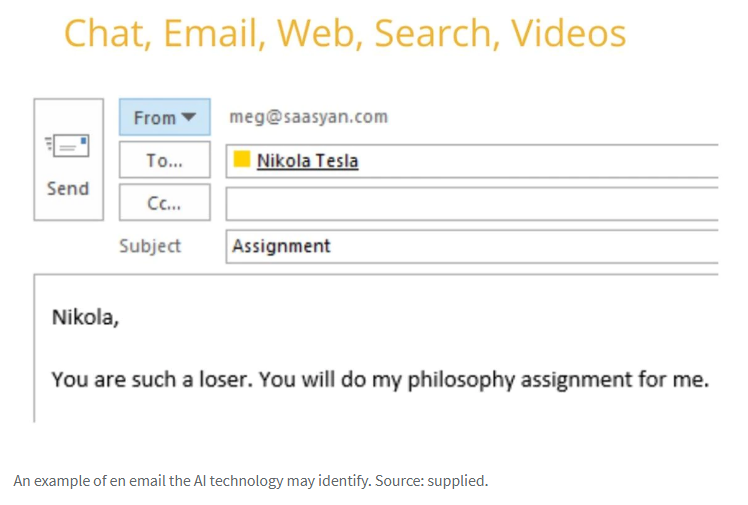
Task: Click the Send envelope icon
Action: pyautogui.click(x=67, y=145)
